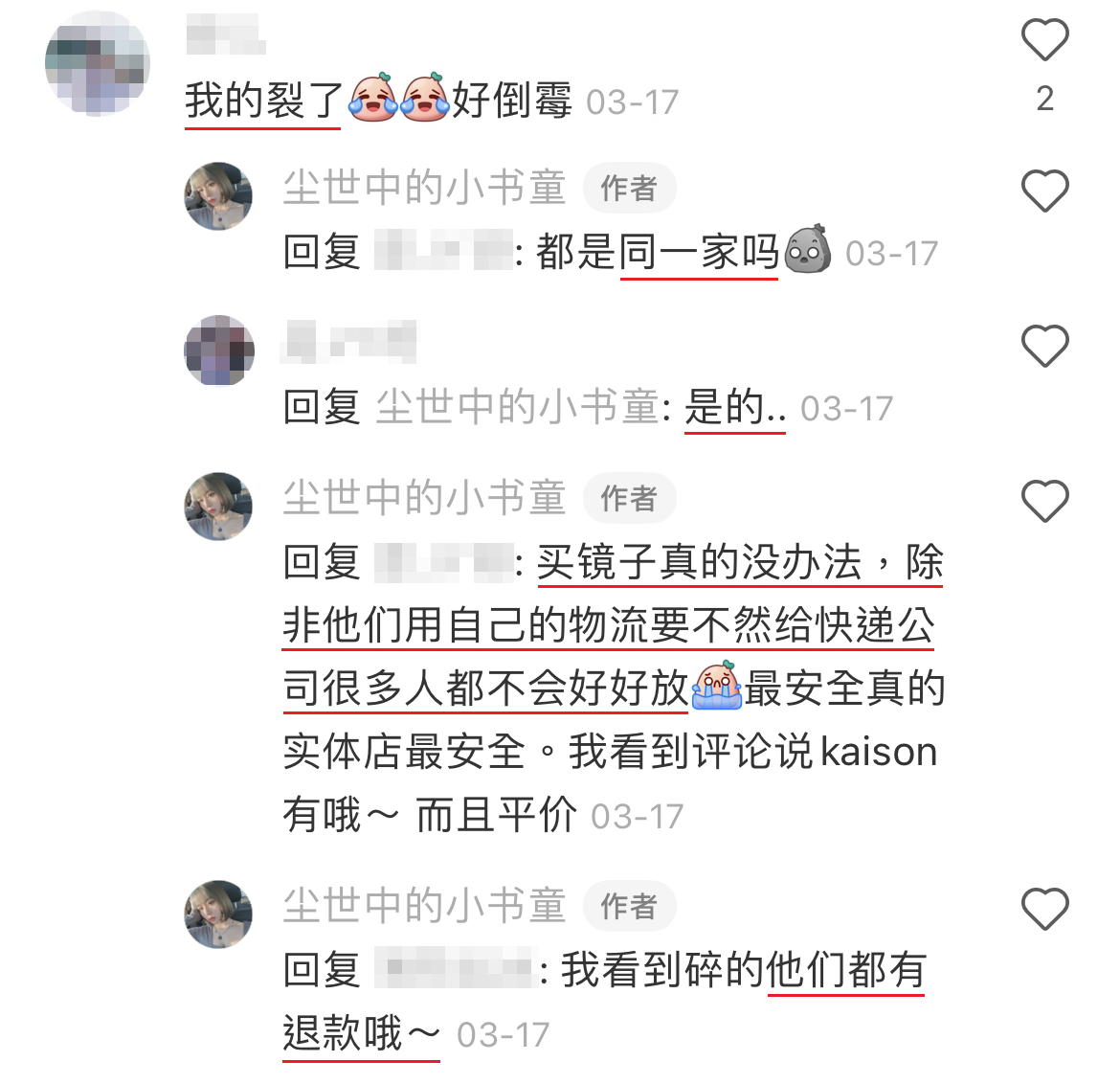Open author avatar beside '我看到碎的' reply
Viewport: 1120px width, 1084px height.
(218, 914)
